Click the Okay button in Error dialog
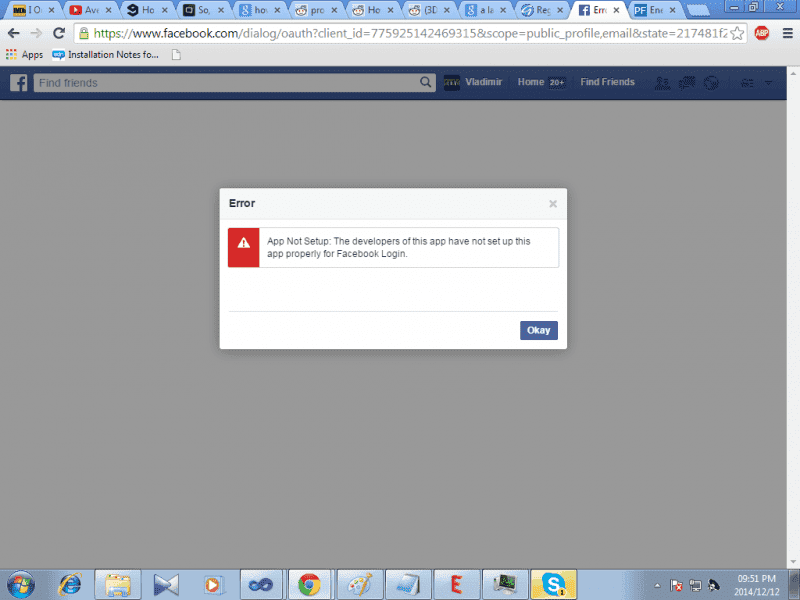 538,330
